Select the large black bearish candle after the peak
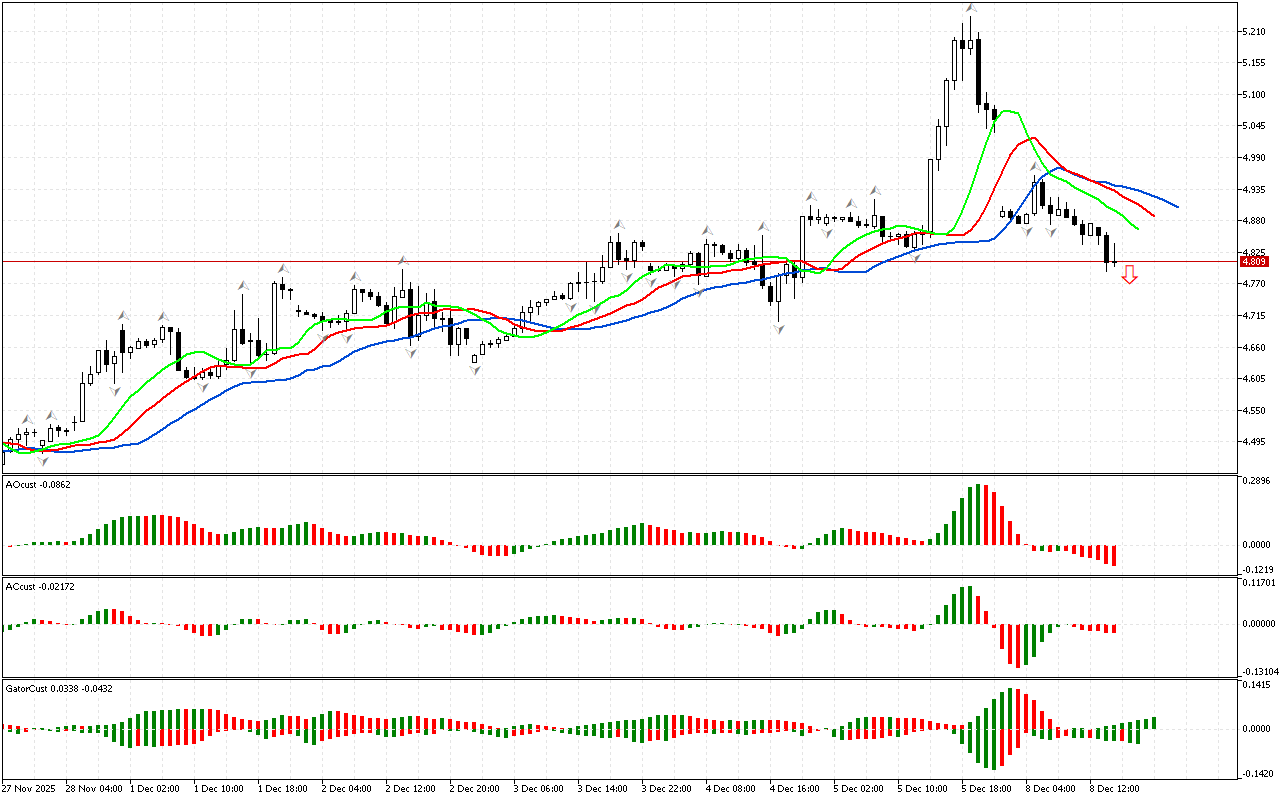The width and height of the screenshot is (1280, 800). pos(978,70)
